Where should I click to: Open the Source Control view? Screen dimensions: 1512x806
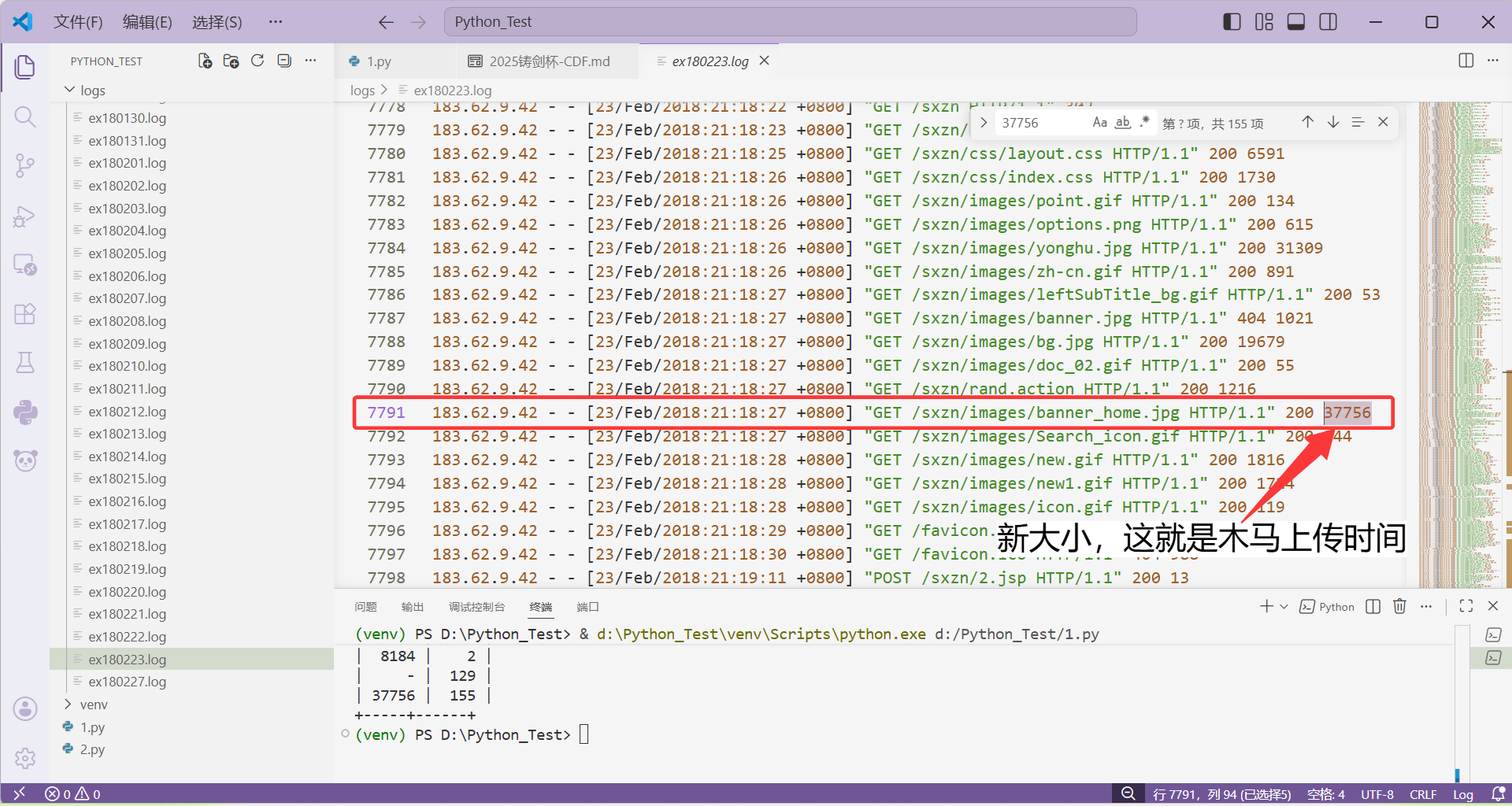point(25,165)
